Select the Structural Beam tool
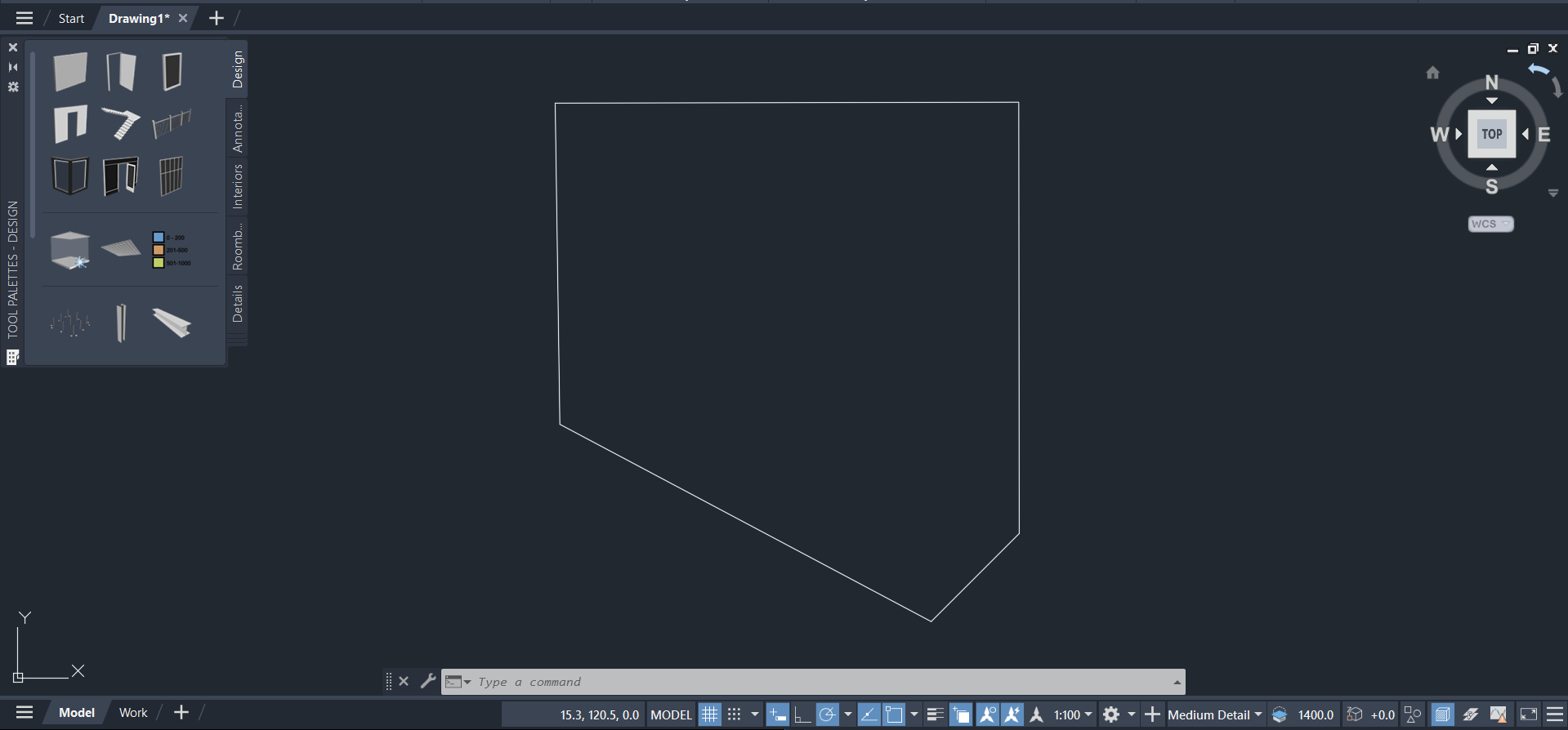1568x730 pixels. [x=172, y=323]
